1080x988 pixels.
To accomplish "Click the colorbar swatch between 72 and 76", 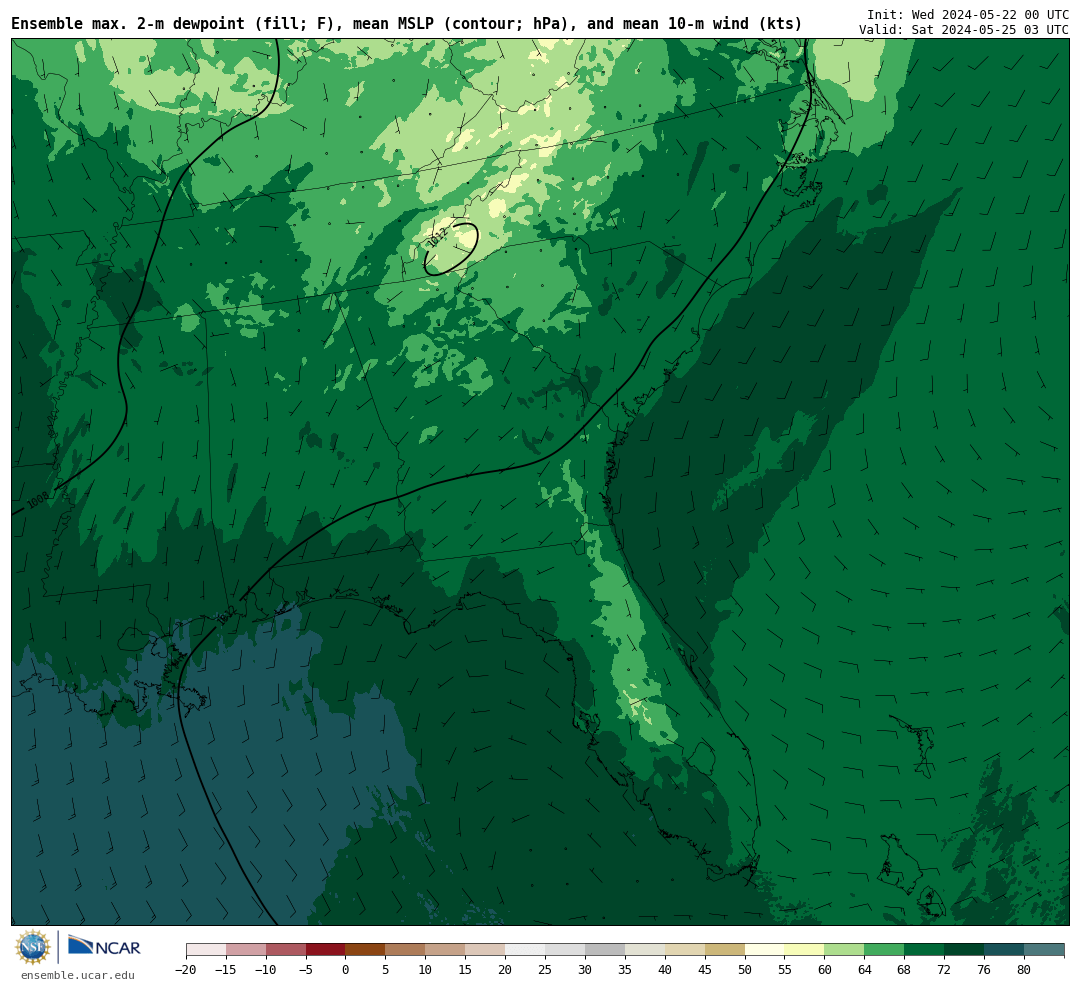I will click(965, 950).
